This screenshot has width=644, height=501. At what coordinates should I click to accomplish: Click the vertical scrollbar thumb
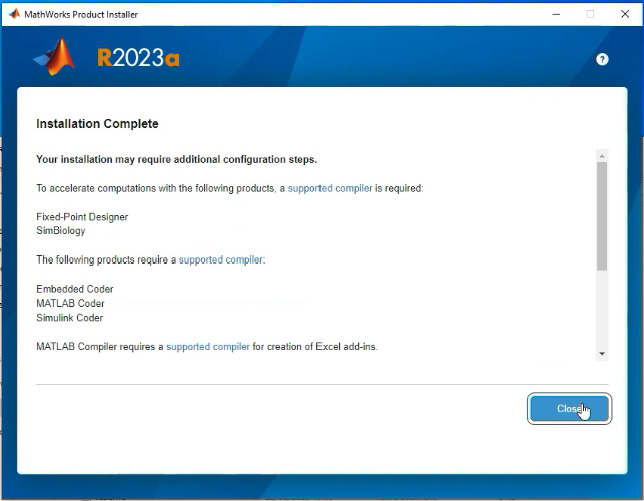[602, 216]
